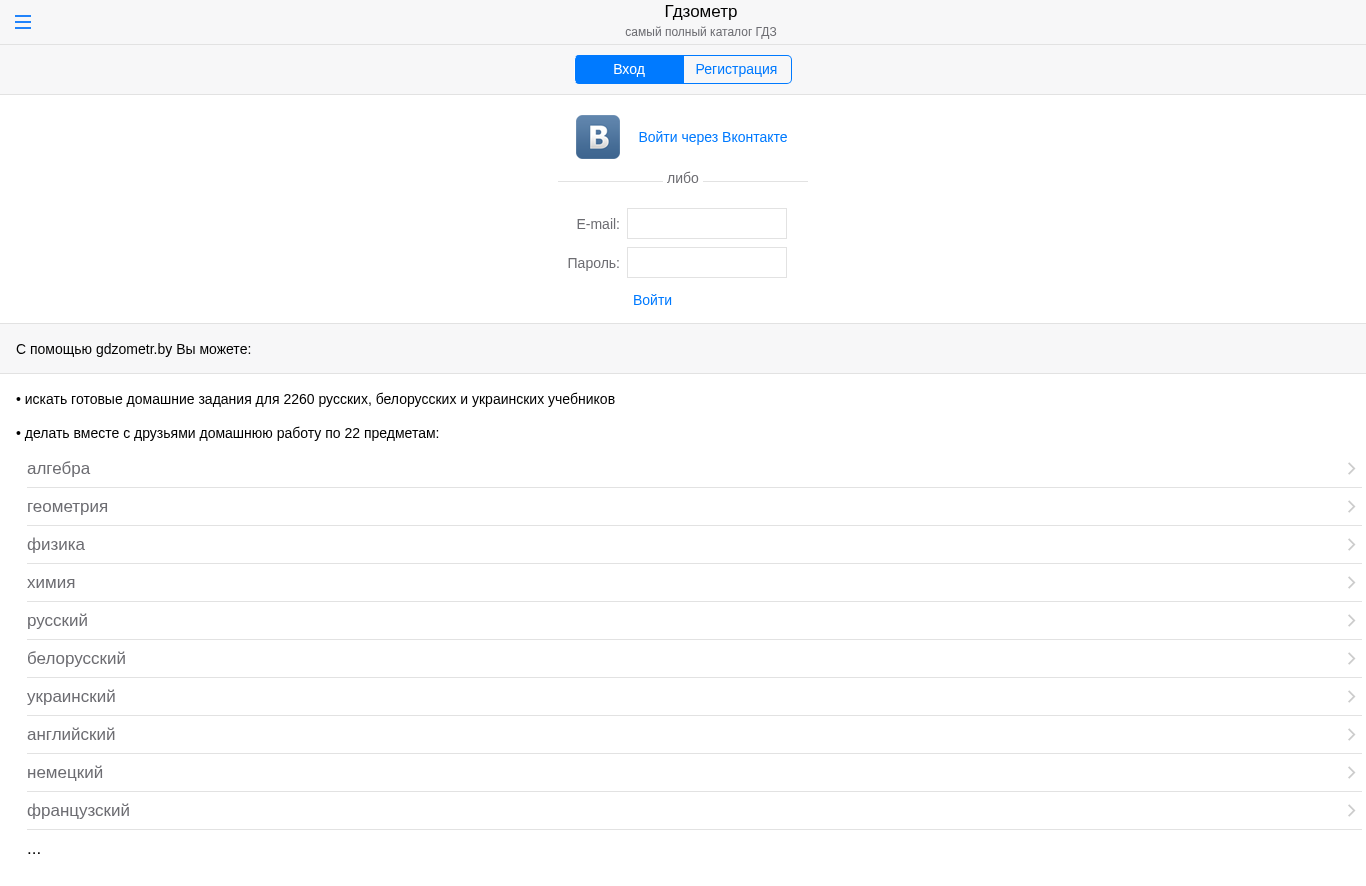
Task: Open the французский subject row
Action: pyautogui.click(x=694, y=811)
